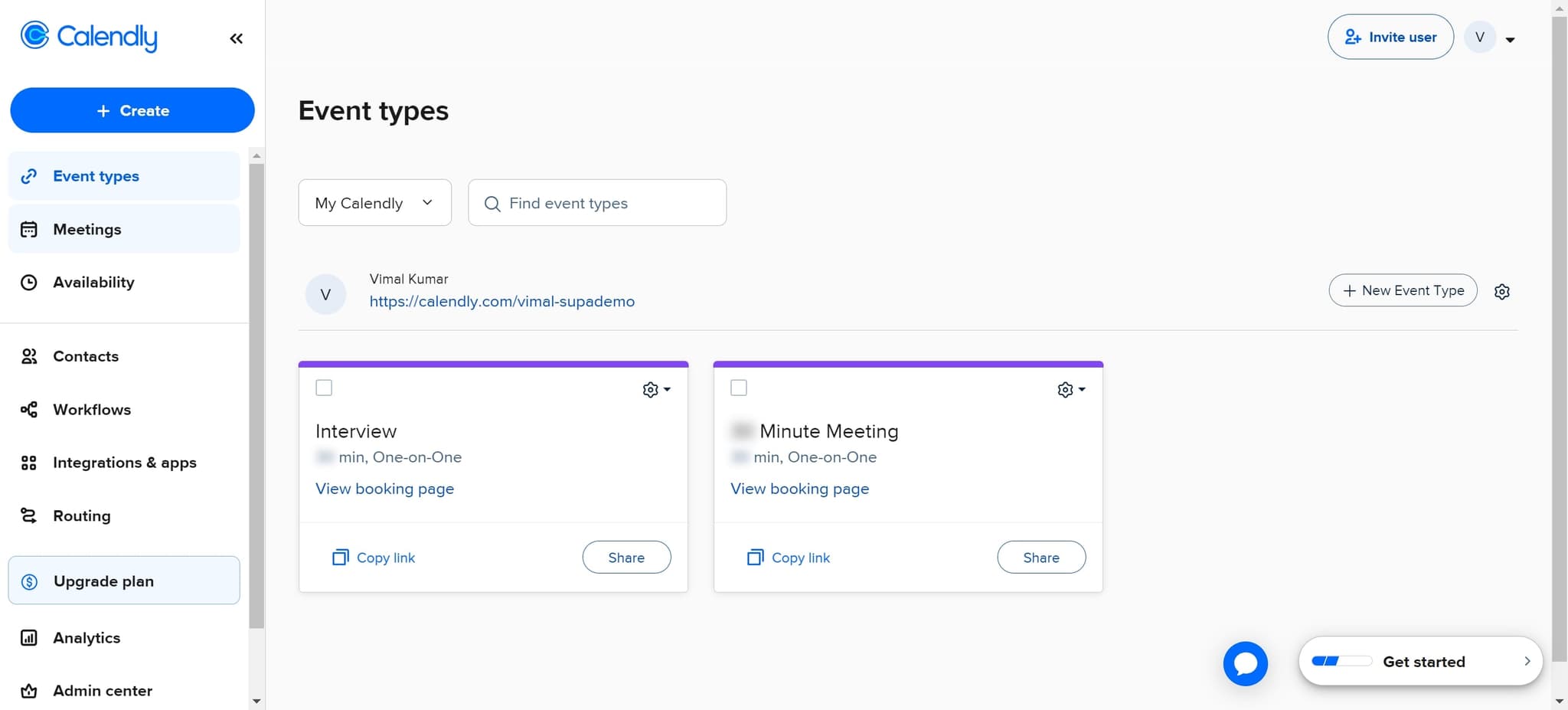
Task: Open View booking page for Interview
Action: coord(384,488)
